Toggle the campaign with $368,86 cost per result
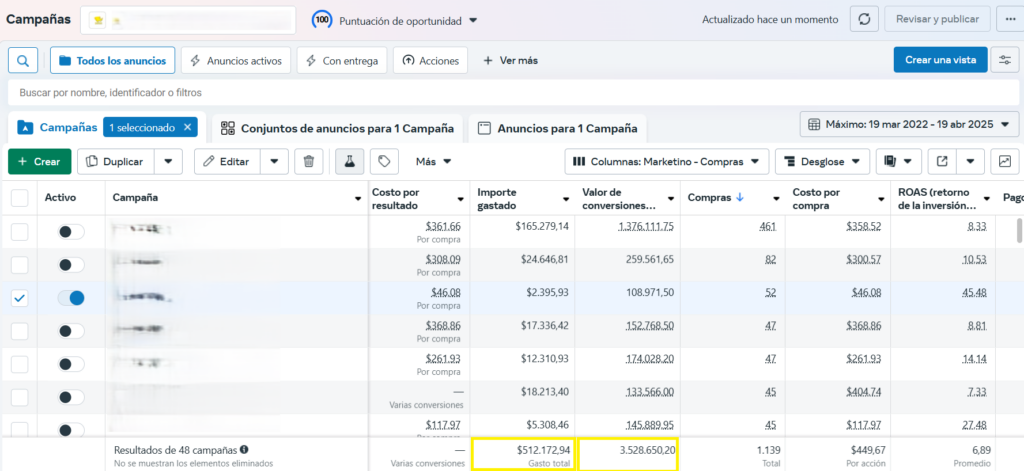This screenshot has height=471, width=1024. point(71,331)
